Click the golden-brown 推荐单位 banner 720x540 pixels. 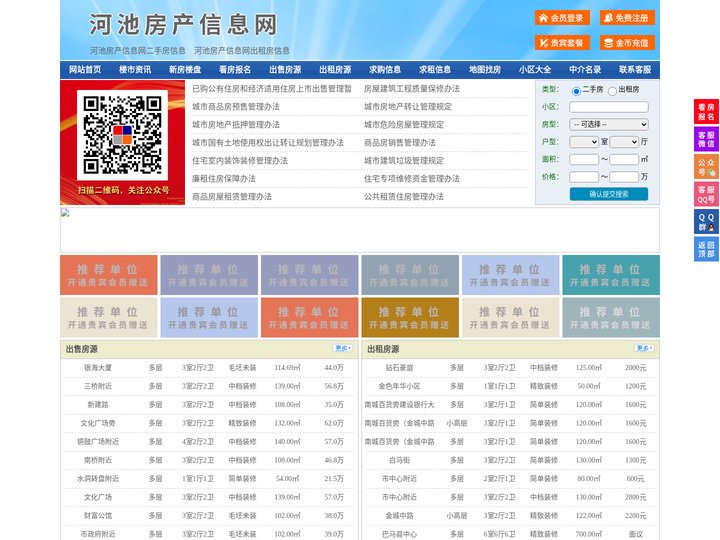(410, 317)
